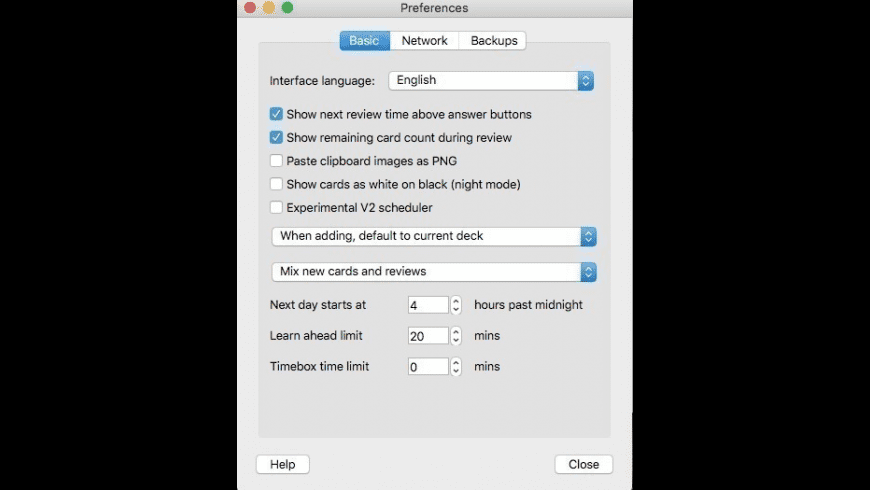Enable Paste clipboard images as PNG

(x=276, y=160)
